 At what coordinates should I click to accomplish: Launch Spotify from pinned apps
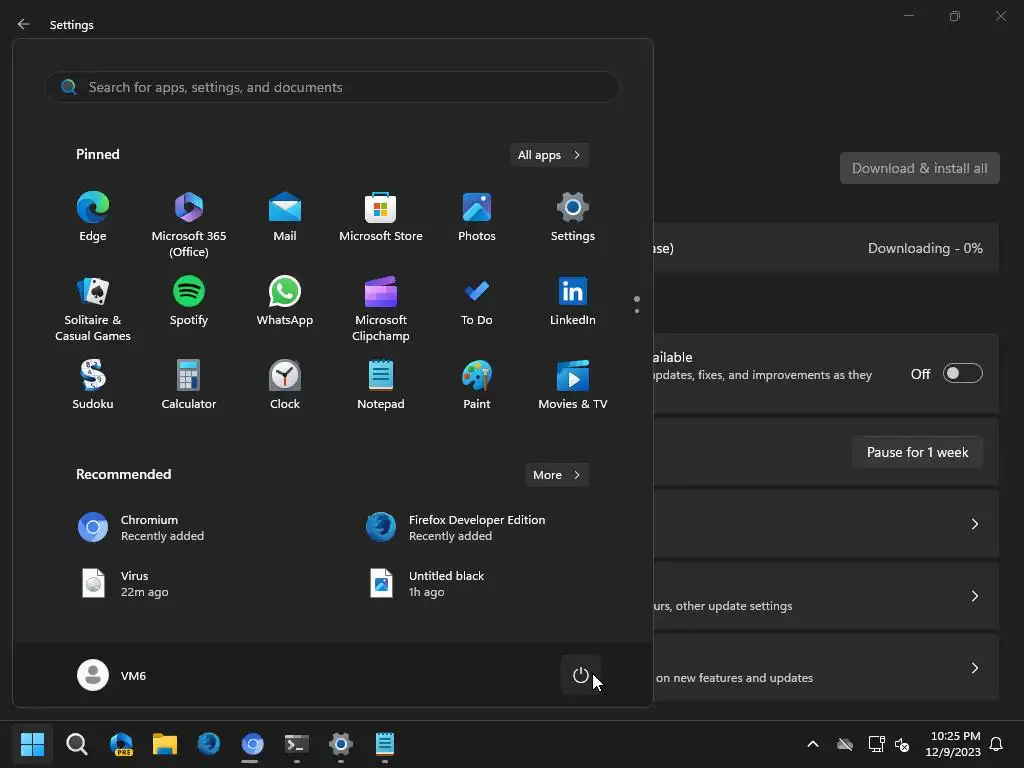(x=189, y=300)
